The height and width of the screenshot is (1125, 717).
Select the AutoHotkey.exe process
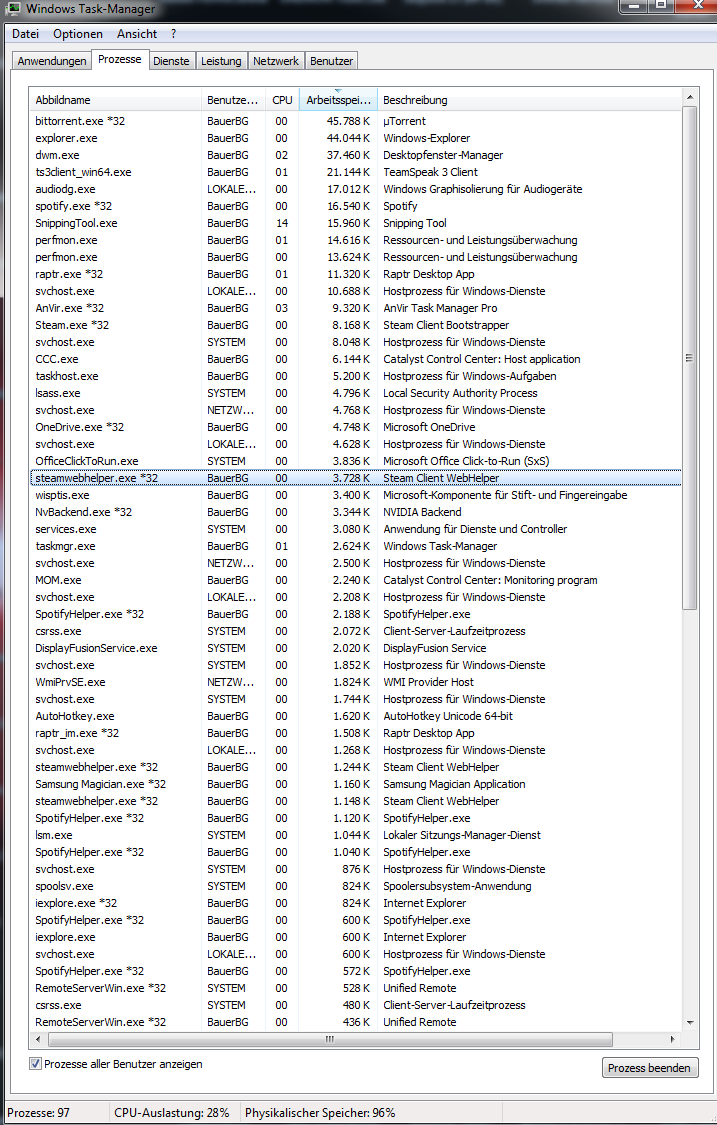coord(355,716)
